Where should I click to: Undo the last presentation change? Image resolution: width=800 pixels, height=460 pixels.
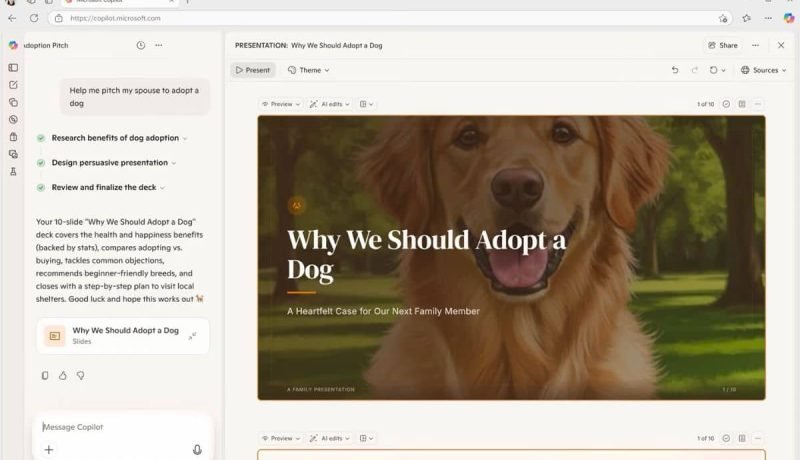tap(675, 70)
